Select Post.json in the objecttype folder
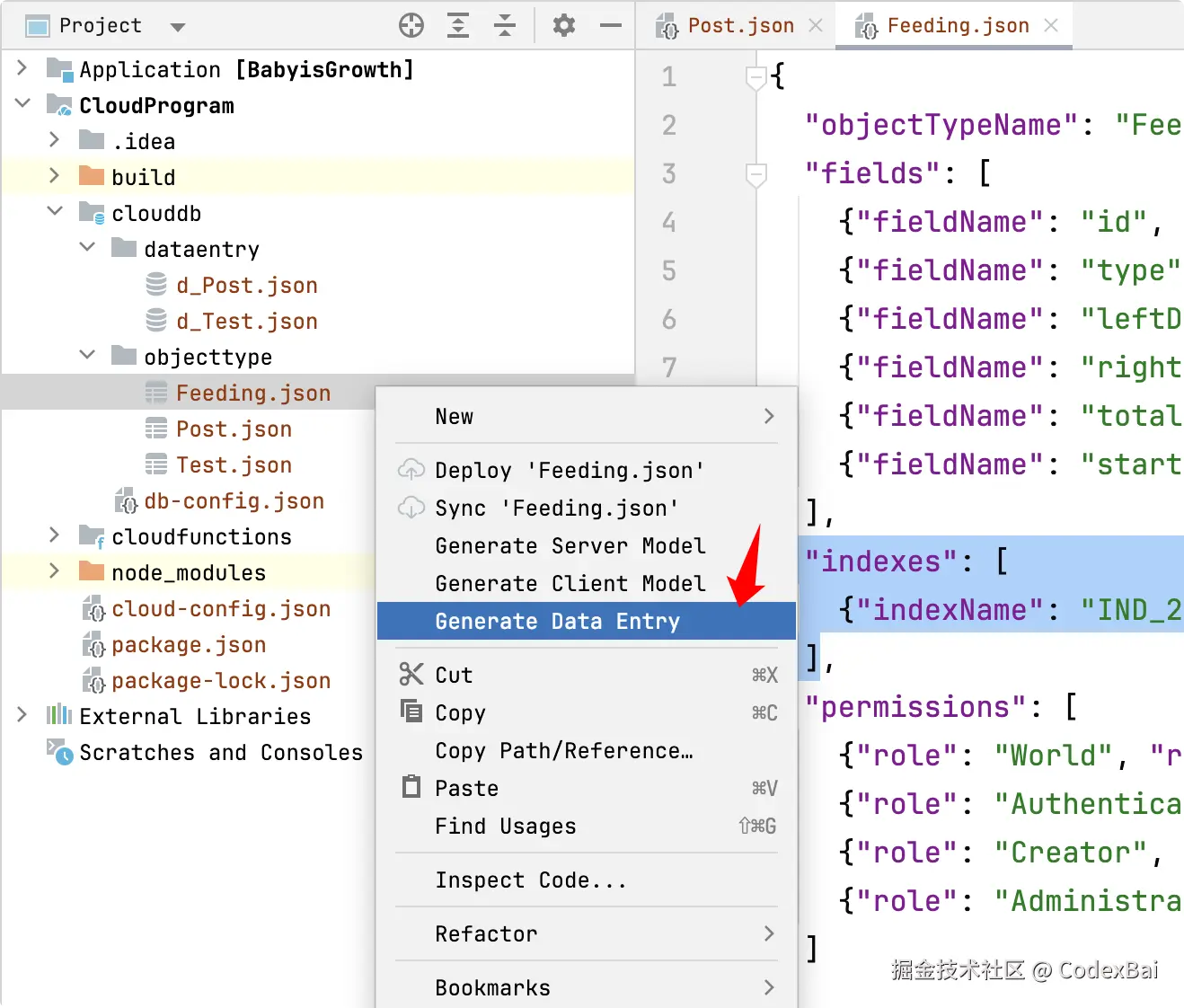Screen dimensions: 1184x1008 pyautogui.click(x=234, y=429)
